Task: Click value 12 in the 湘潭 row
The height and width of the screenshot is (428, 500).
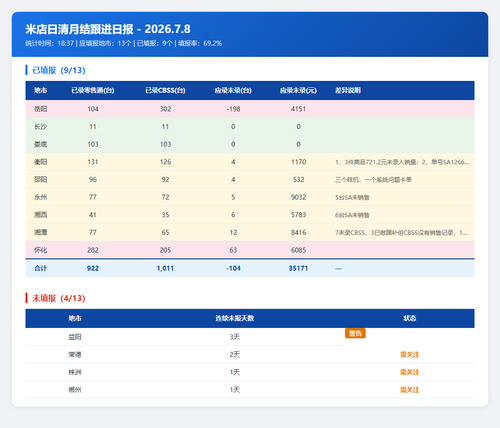Action: pyautogui.click(x=233, y=232)
